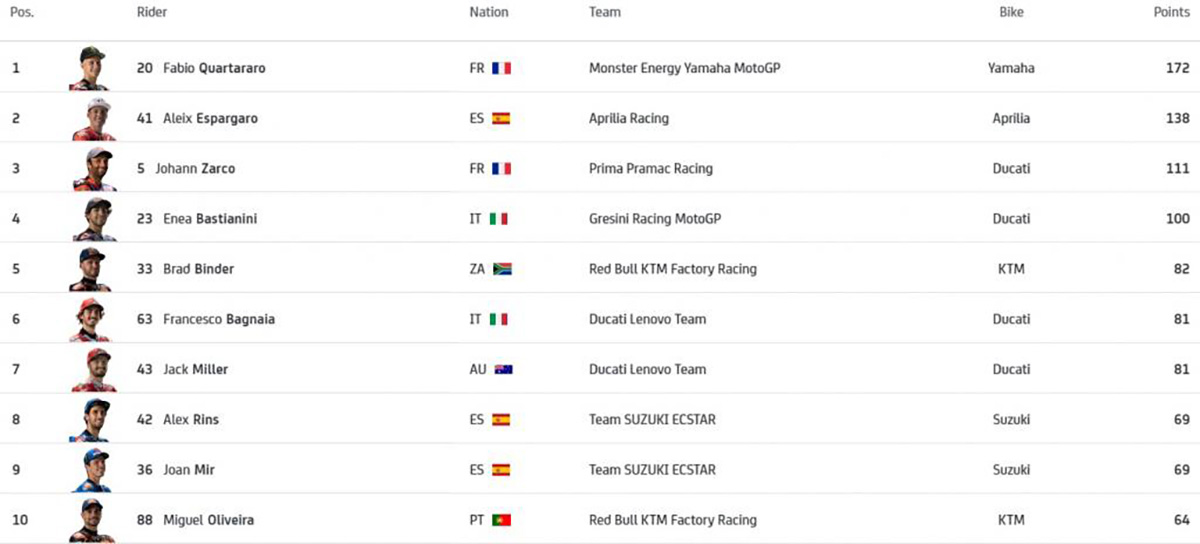Click the Italian flag beside Enea Bastianini
Screen dimensions: 1200x544
(x=498, y=219)
